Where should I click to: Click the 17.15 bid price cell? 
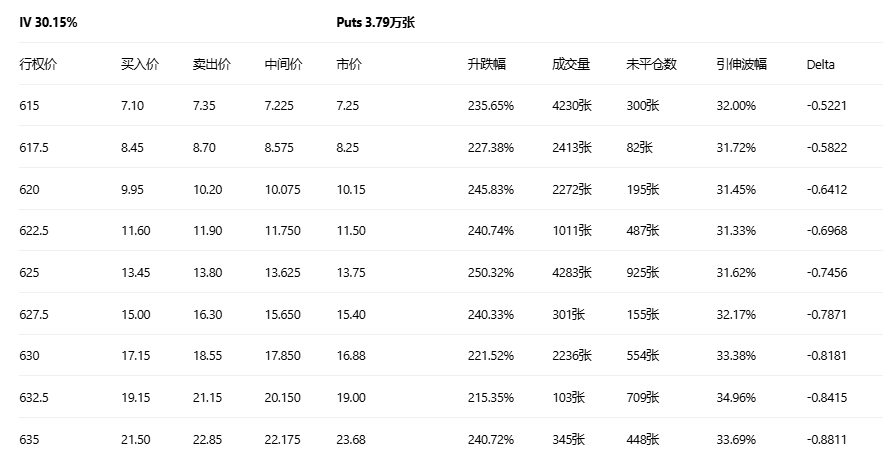click(135, 355)
